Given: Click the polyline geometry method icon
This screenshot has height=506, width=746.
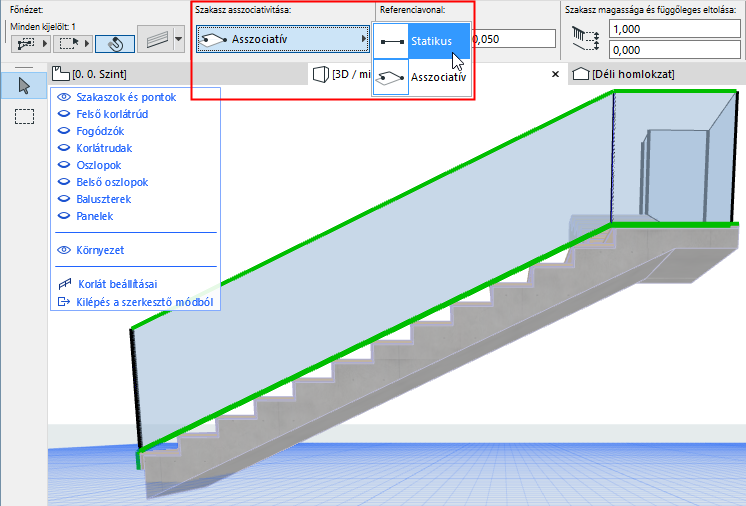Looking at the screenshot, I should (x=26, y=44).
